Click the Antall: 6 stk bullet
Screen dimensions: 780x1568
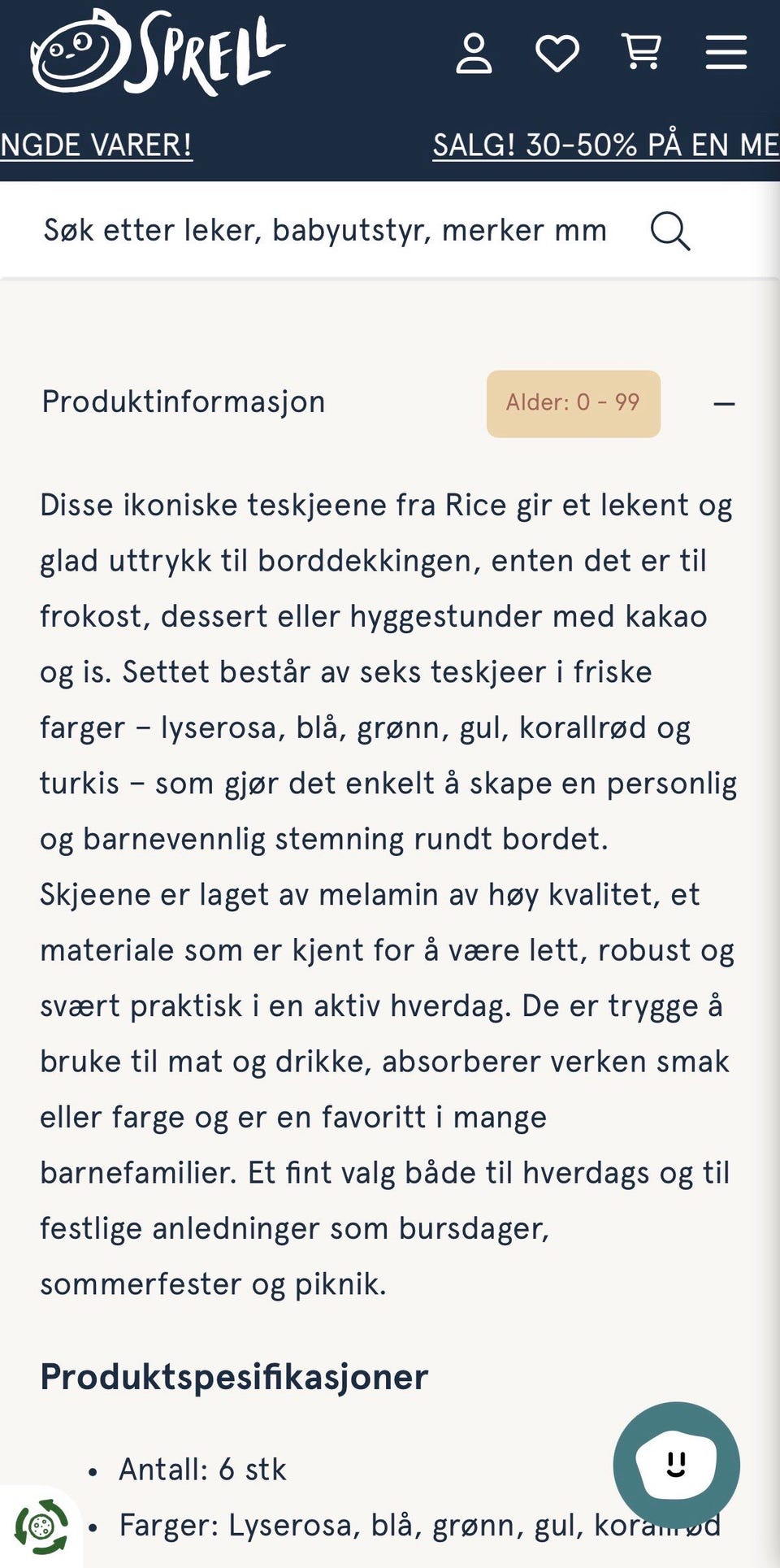(x=202, y=1470)
